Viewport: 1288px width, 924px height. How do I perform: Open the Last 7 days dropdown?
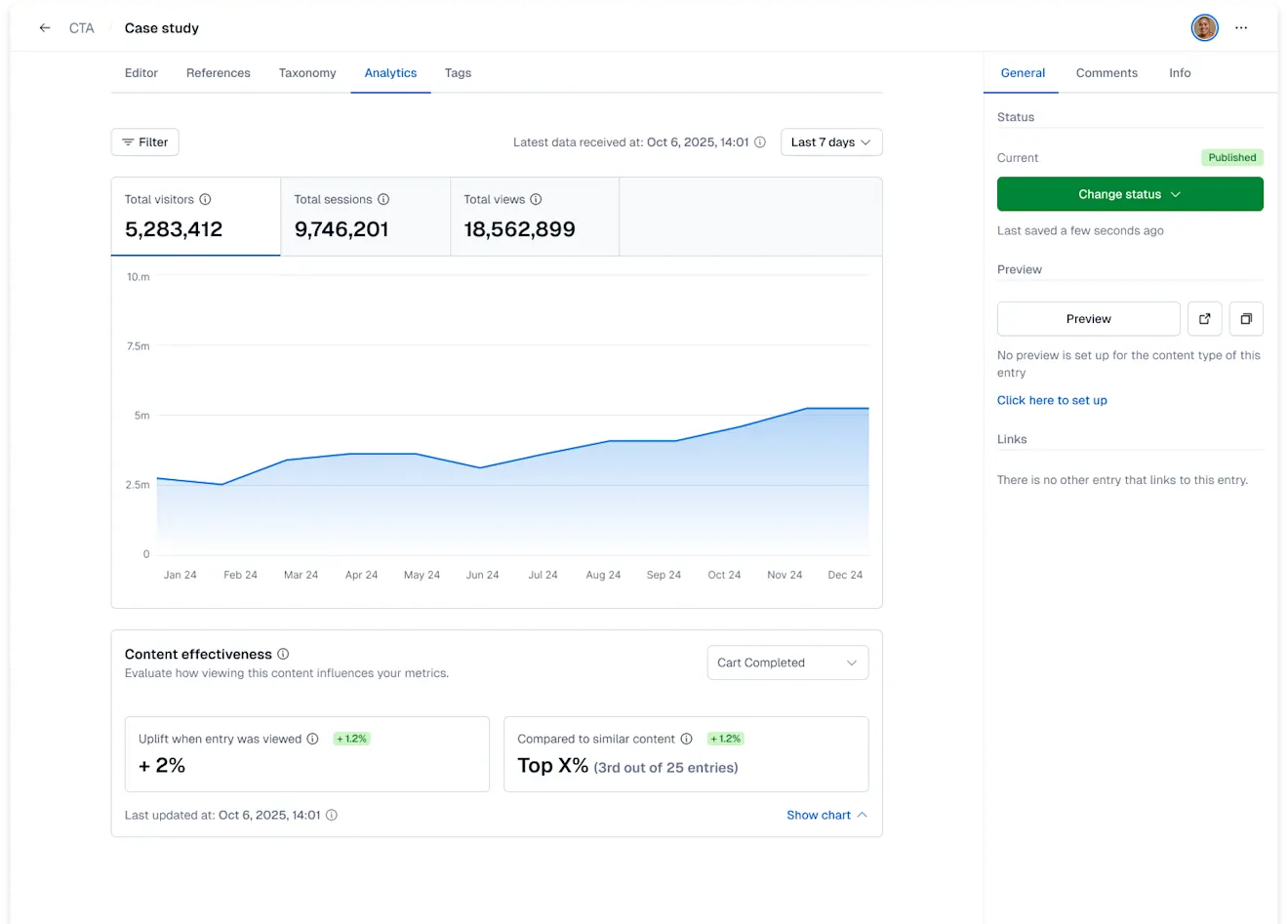831,141
